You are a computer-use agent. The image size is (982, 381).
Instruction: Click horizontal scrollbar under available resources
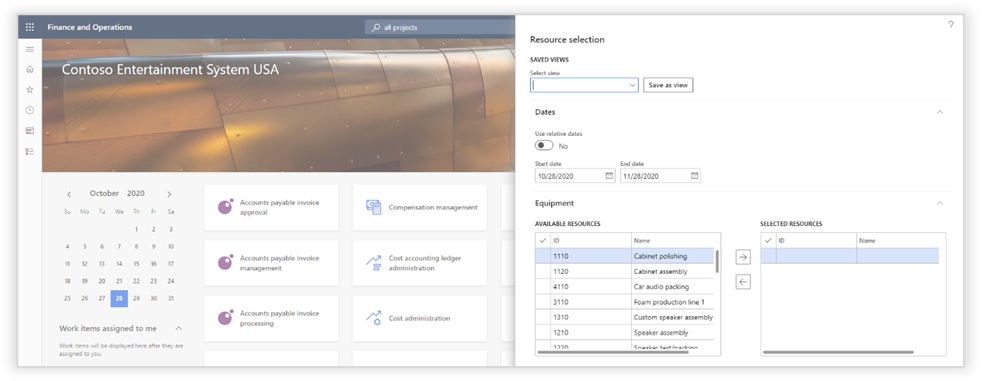pos(613,352)
